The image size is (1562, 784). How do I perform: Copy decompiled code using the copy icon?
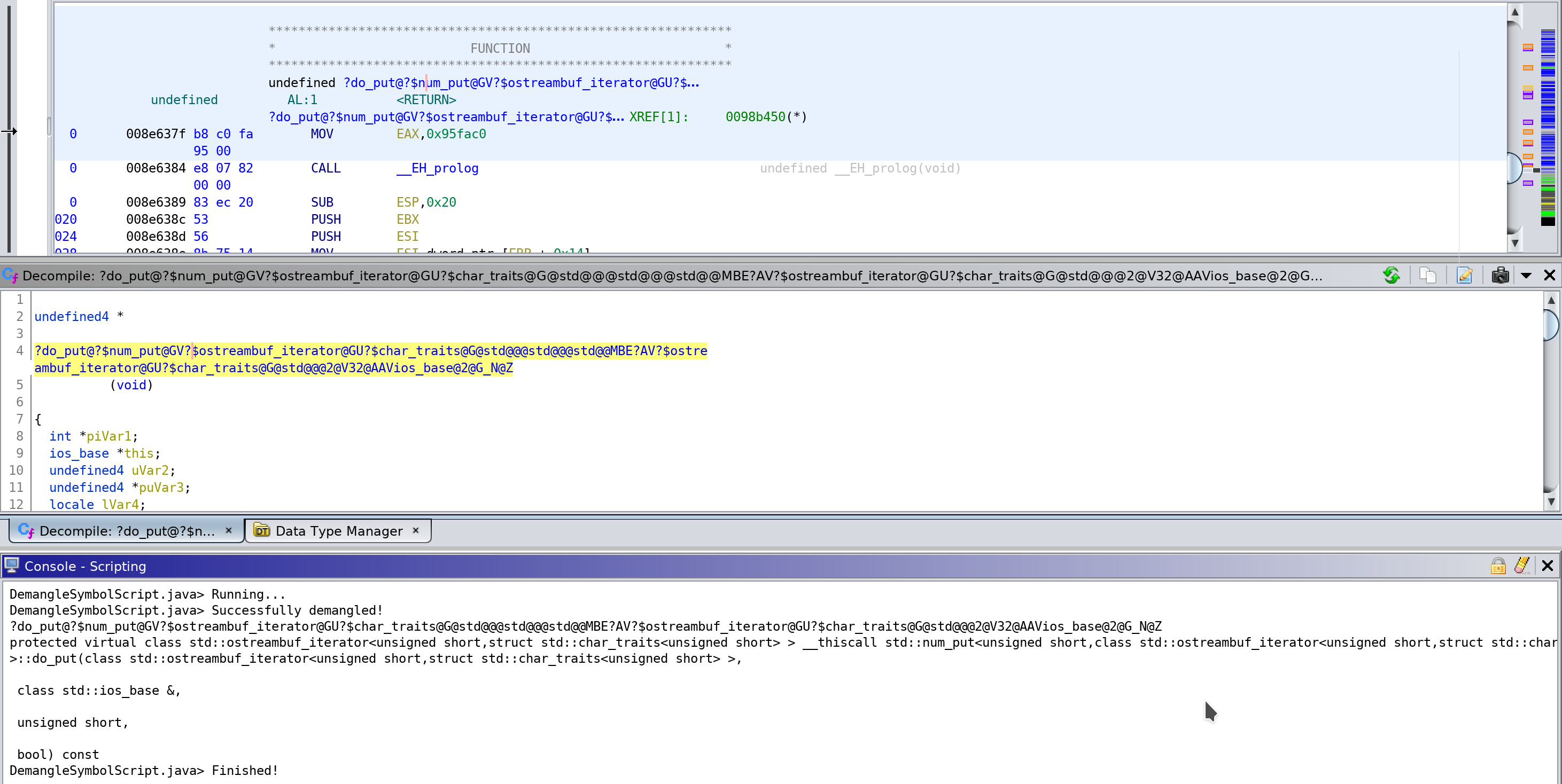pyautogui.click(x=1428, y=275)
